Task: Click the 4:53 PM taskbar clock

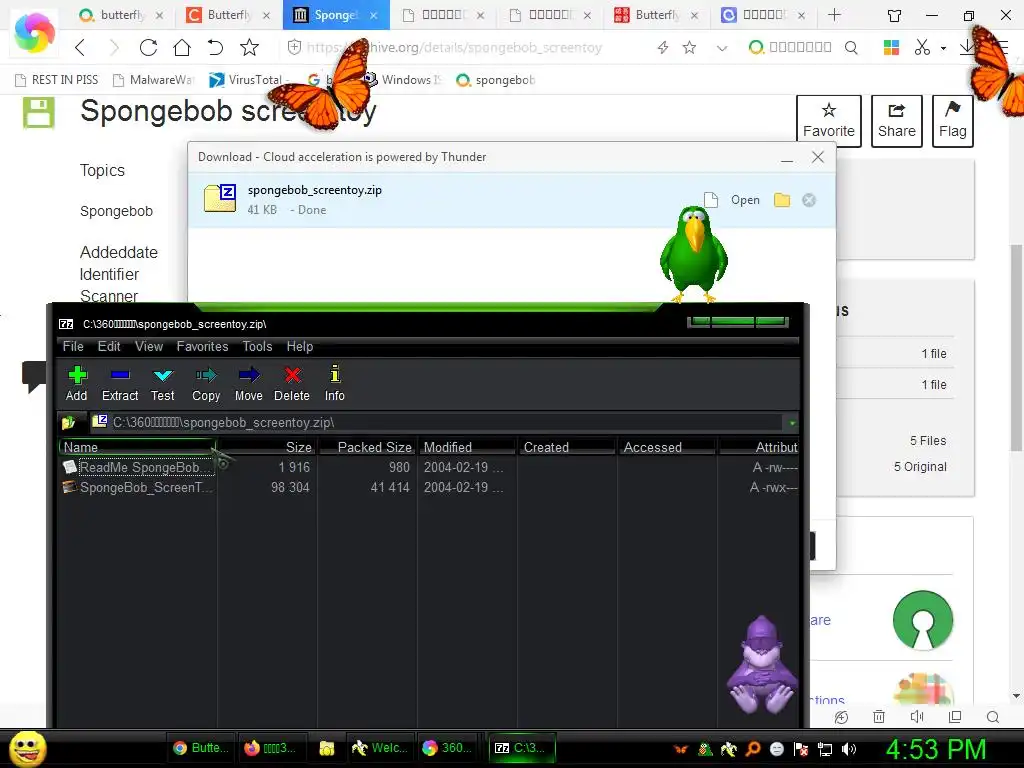Action: [x=935, y=749]
